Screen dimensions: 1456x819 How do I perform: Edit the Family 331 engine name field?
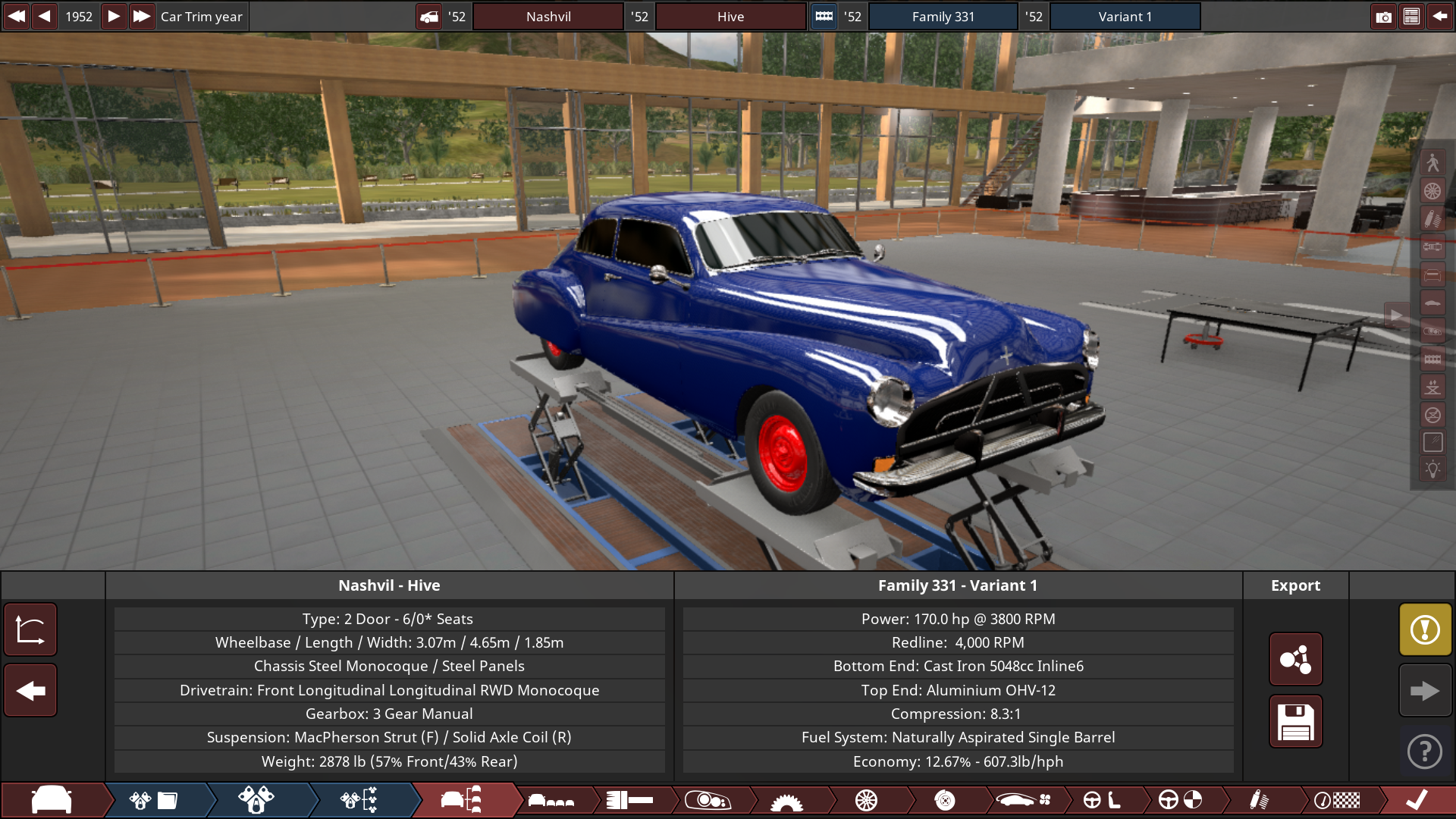point(943,16)
